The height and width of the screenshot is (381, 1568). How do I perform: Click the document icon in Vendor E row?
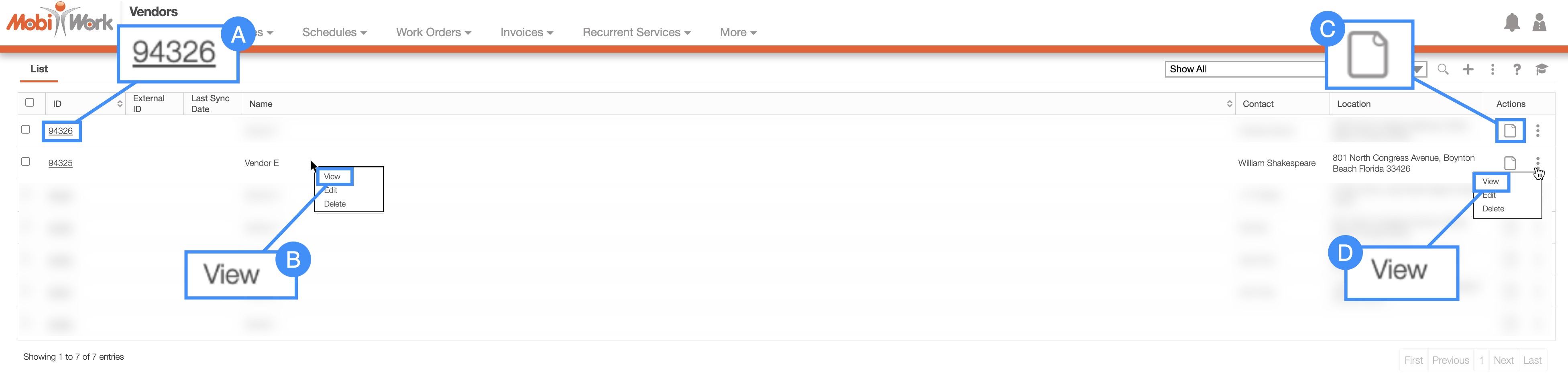point(1509,164)
